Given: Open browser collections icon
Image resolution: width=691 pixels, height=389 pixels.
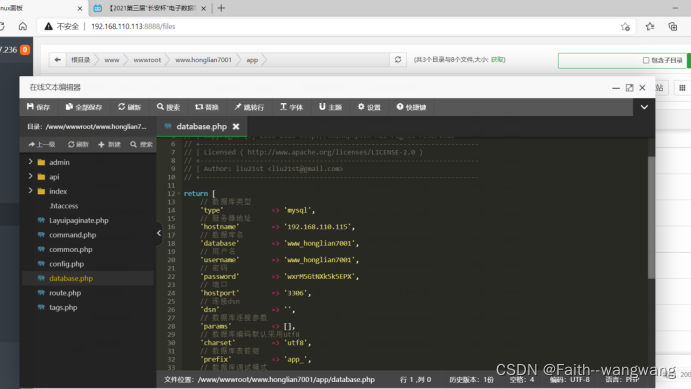Looking at the screenshot, I should coord(672,27).
